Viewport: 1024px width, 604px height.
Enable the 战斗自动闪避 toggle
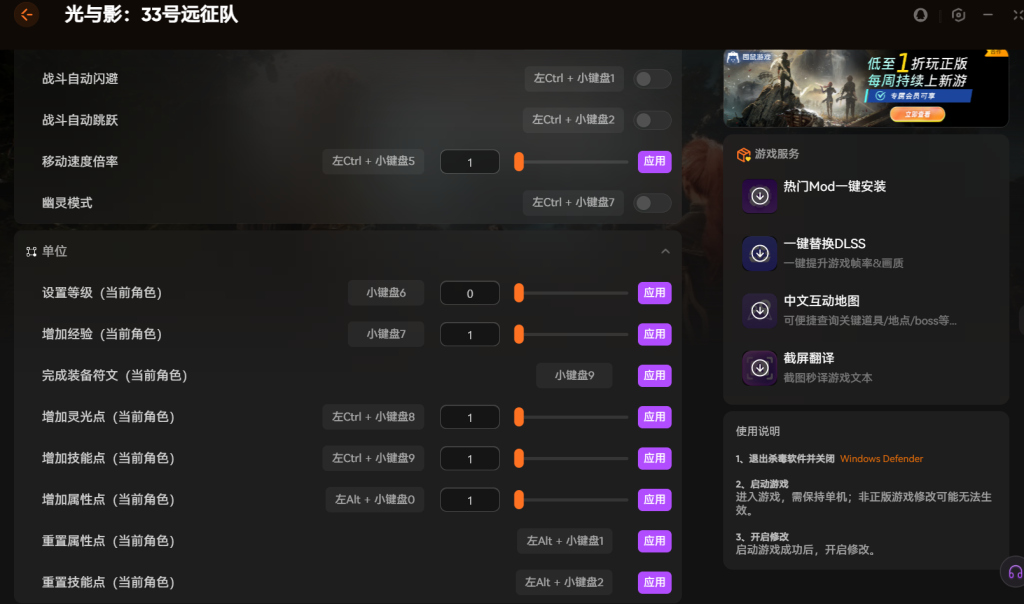pos(652,79)
